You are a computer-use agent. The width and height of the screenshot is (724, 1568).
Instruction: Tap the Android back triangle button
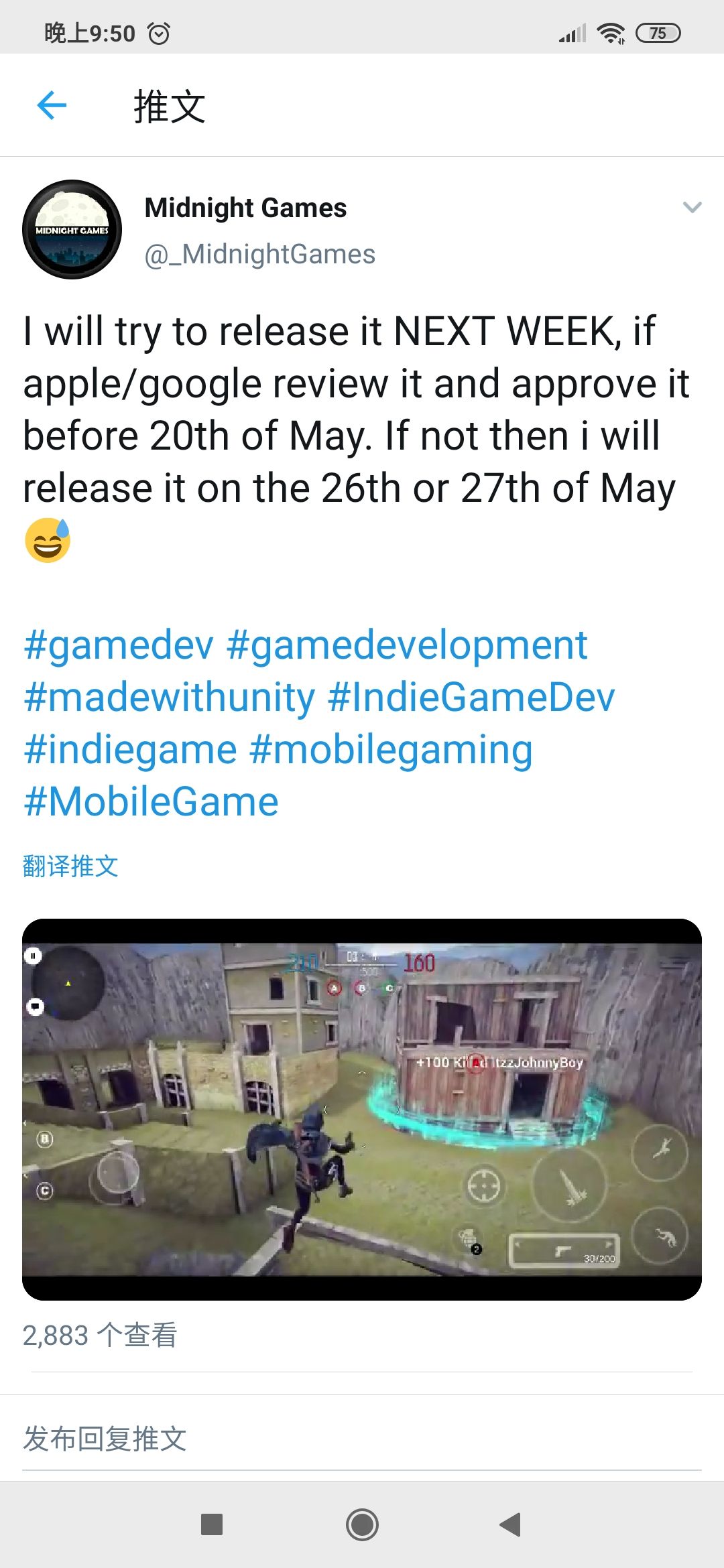click(x=511, y=1524)
